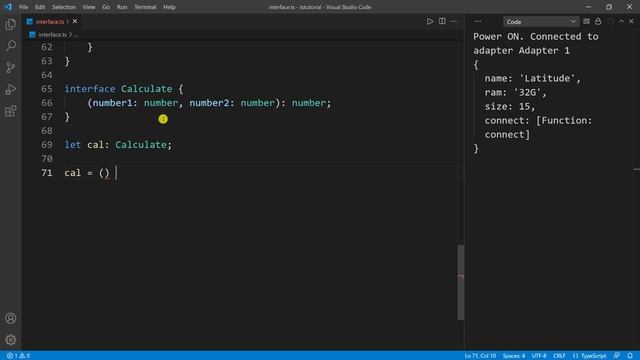Click line number 65 in gutter
This screenshot has width=640, height=360.
(47, 89)
